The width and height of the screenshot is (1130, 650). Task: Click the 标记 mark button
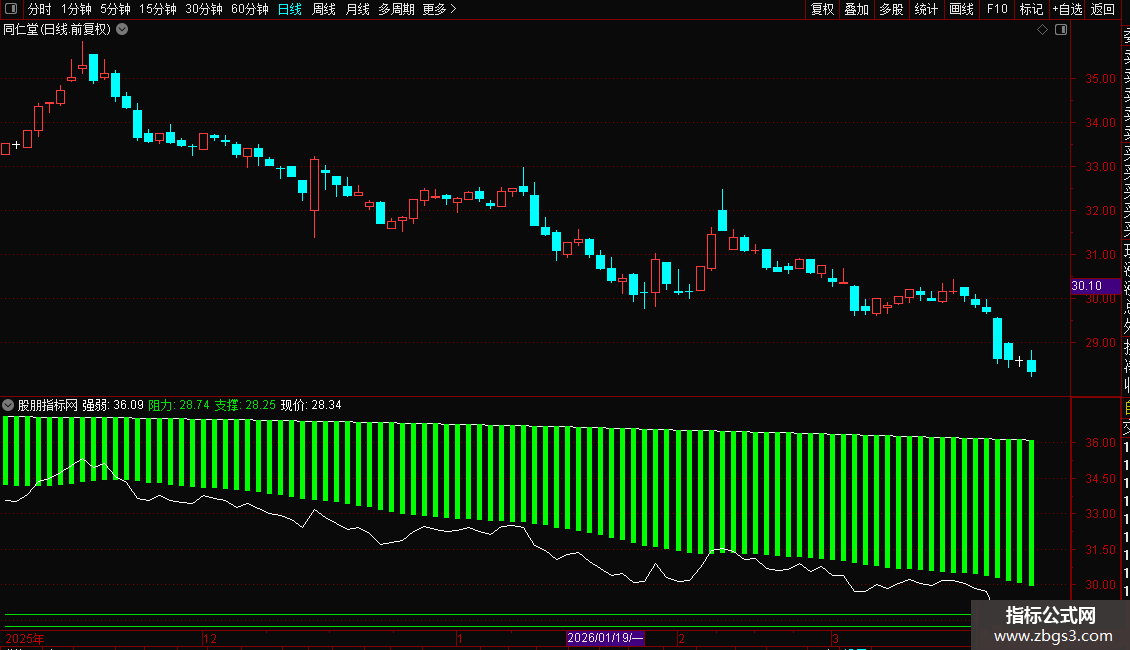(1031, 9)
